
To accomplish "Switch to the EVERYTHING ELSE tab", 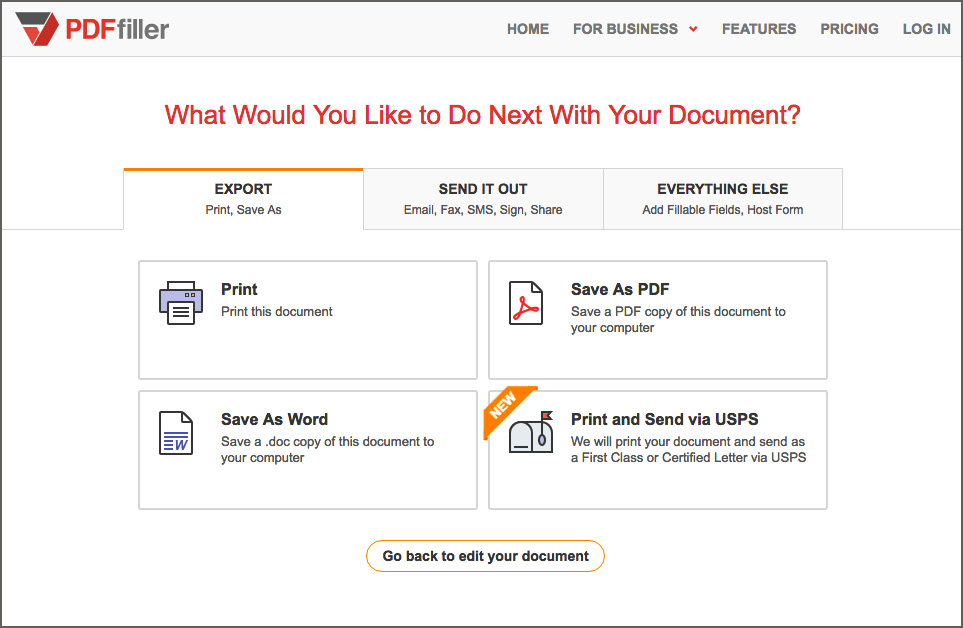I will 723,199.
